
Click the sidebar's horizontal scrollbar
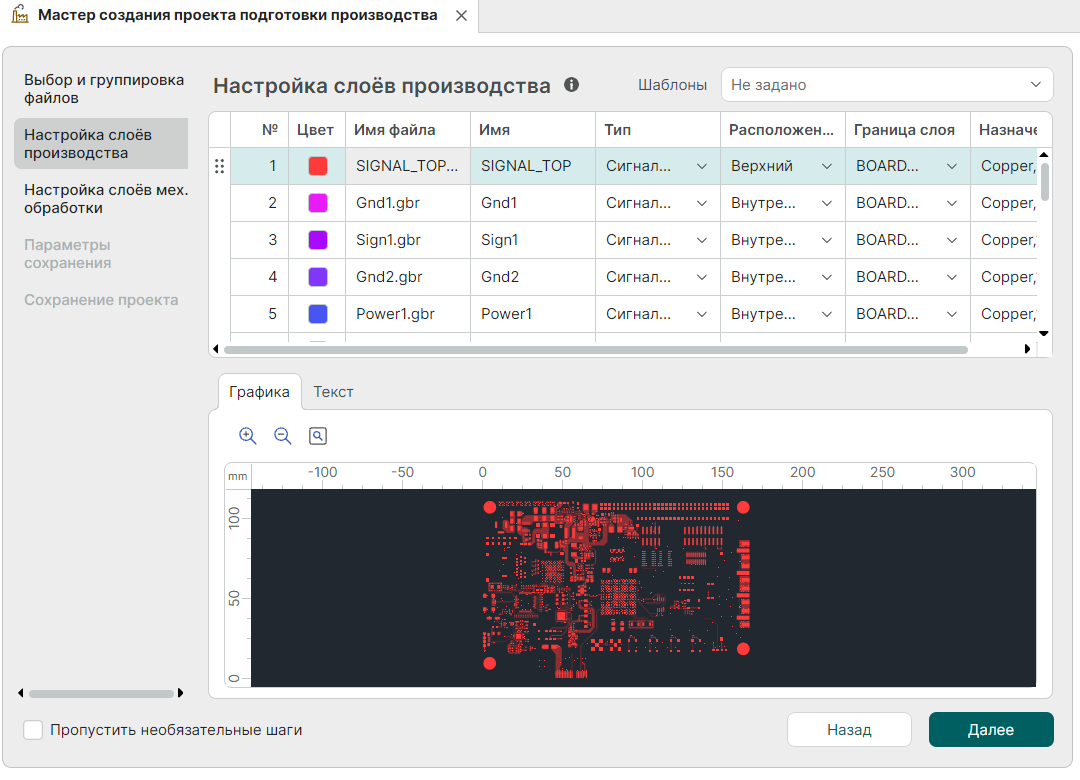pos(101,693)
